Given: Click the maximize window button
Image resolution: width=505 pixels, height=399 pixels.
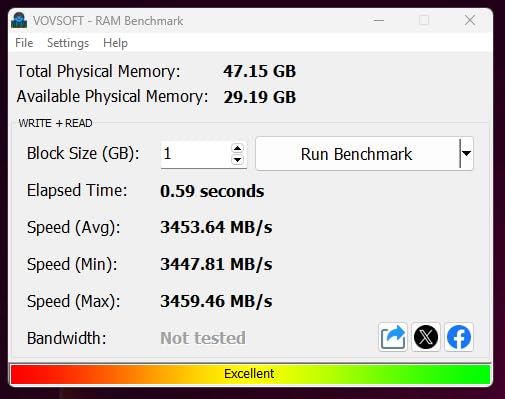Looking at the screenshot, I should [x=424, y=20].
